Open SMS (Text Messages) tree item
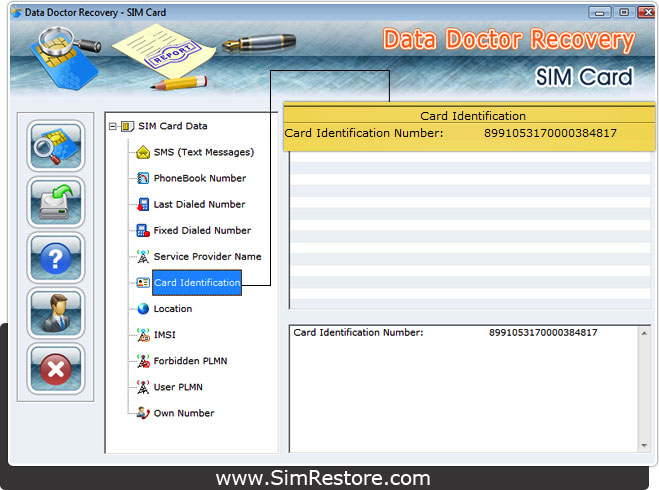The image size is (659, 490). pos(204,152)
